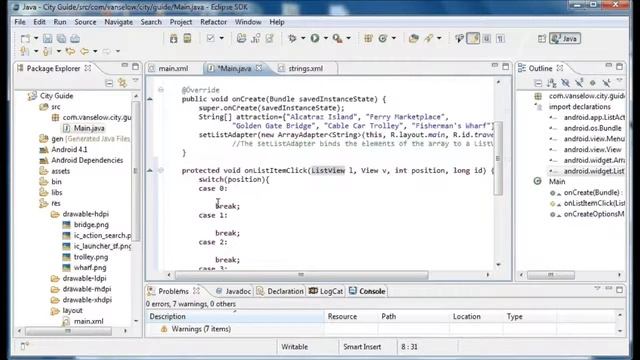Image resolution: width=640 pixels, height=360 pixels.
Task: Switch to the main.xml editor tab
Action: pos(173,68)
